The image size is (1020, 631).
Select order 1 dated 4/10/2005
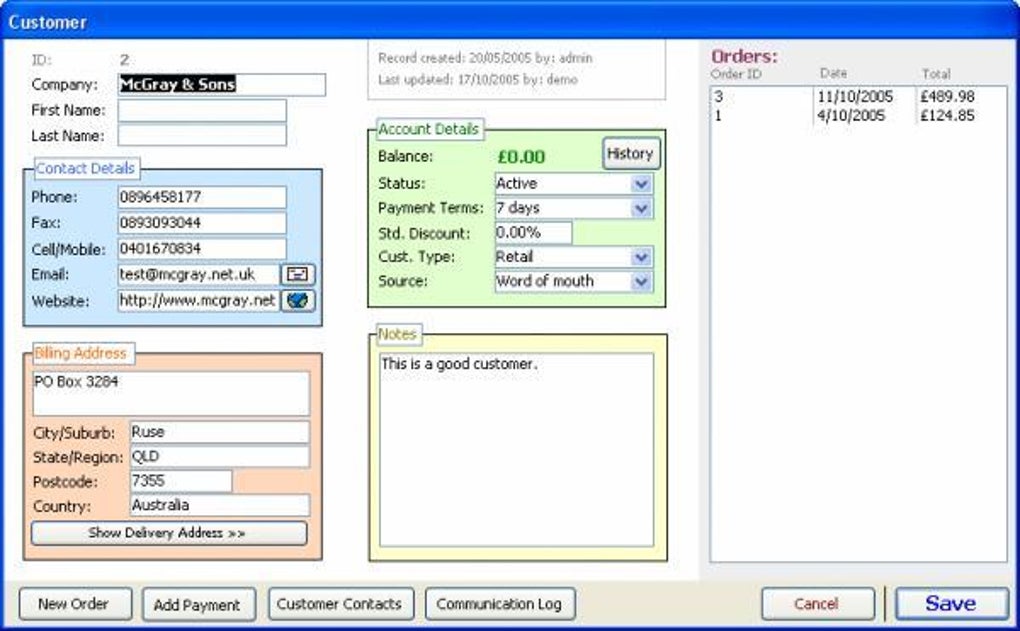coord(858,116)
